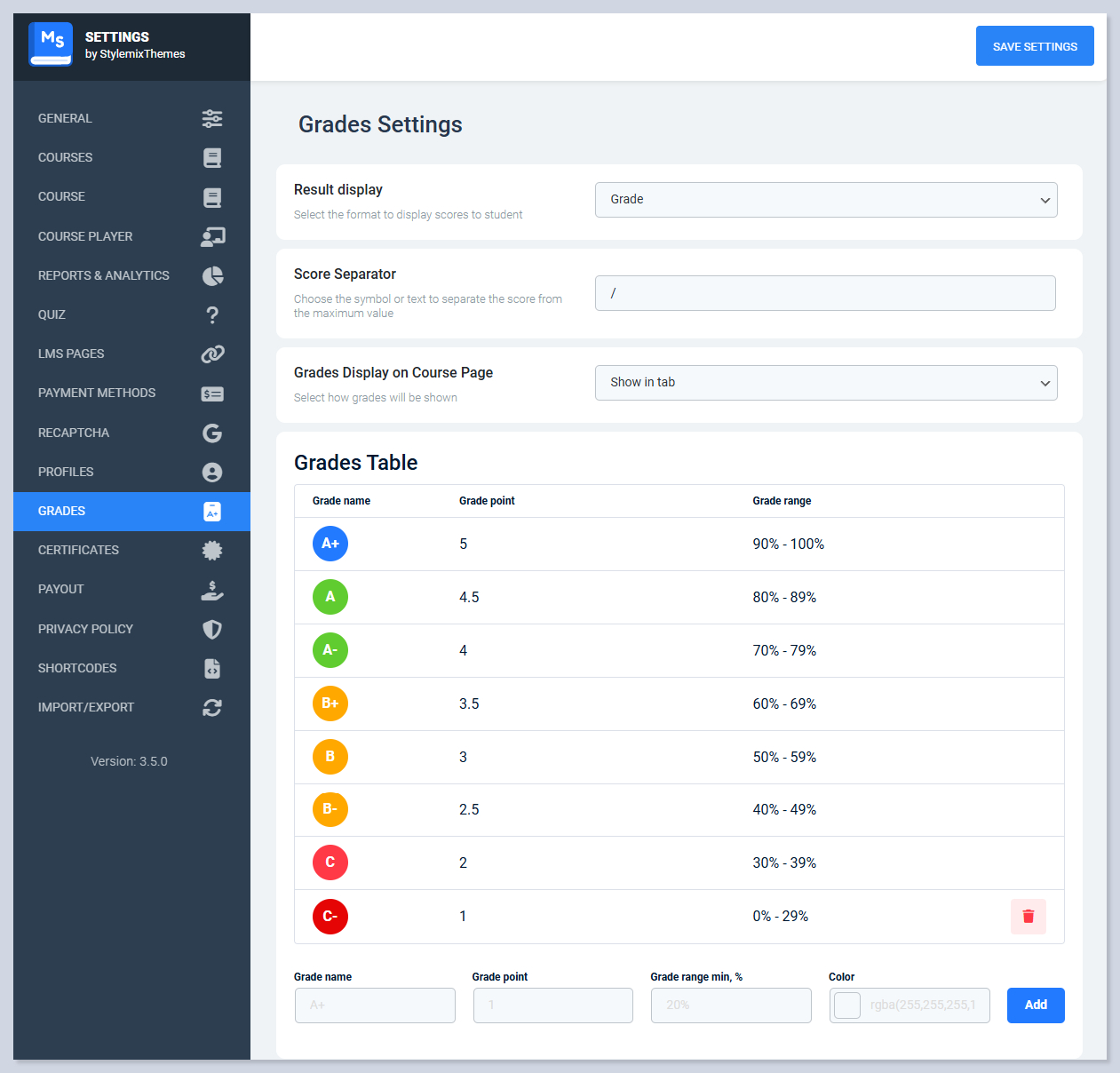The image size is (1120, 1073).
Task: Click the reCAPTCHA Google icon
Action: [212, 433]
